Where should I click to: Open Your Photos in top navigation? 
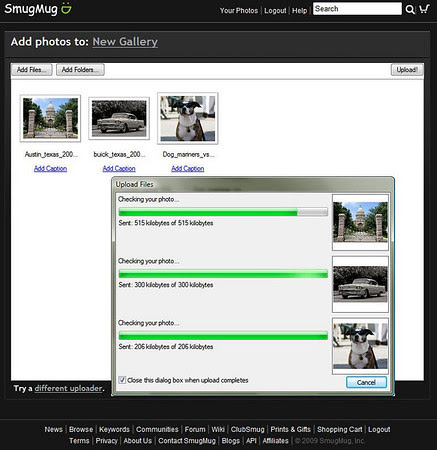[x=239, y=11]
